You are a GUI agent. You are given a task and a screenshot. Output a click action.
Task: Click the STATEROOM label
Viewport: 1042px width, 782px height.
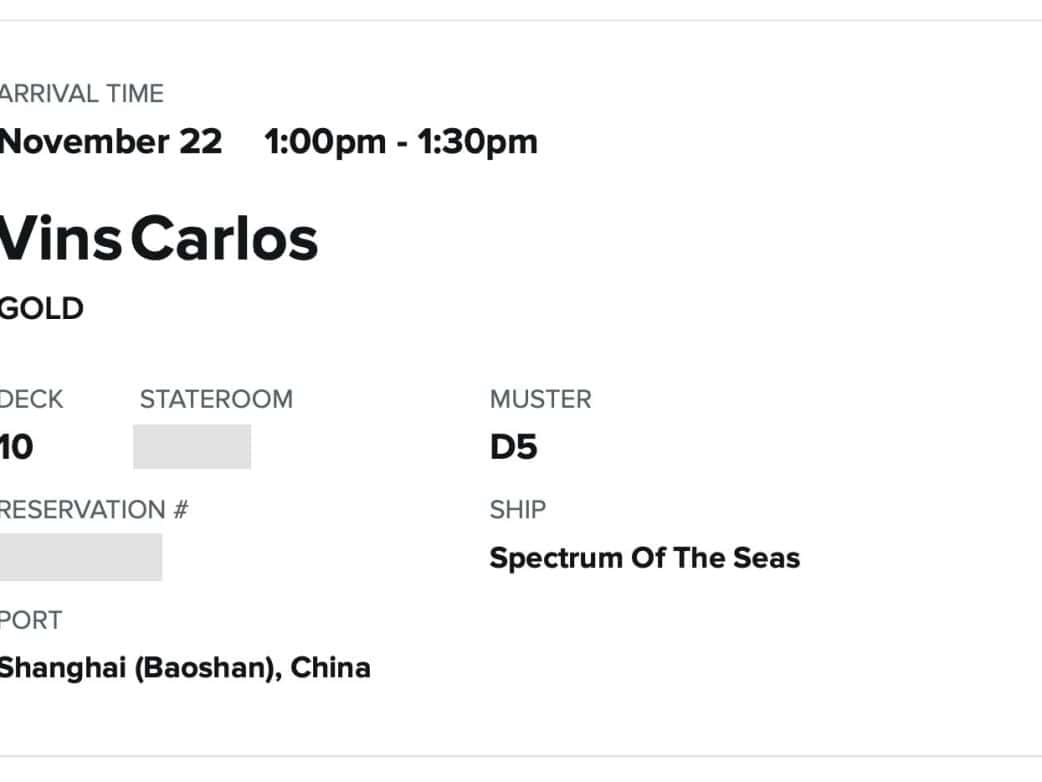coord(216,399)
